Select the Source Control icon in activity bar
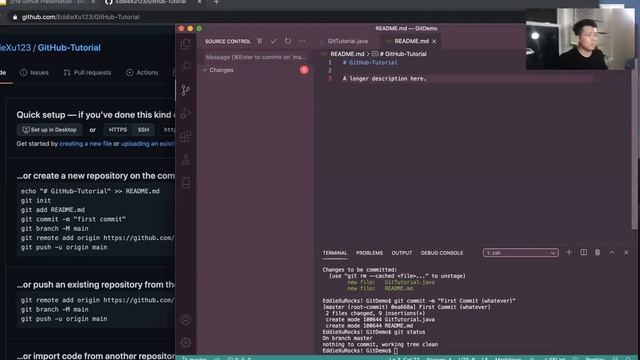640x360 pixels. pyautogui.click(x=186, y=90)
